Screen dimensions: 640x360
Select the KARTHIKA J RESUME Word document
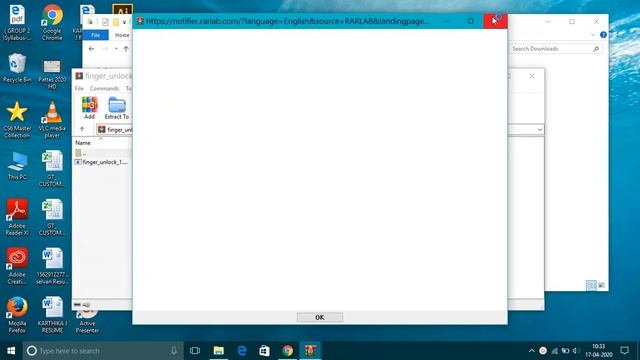point(52,314)
